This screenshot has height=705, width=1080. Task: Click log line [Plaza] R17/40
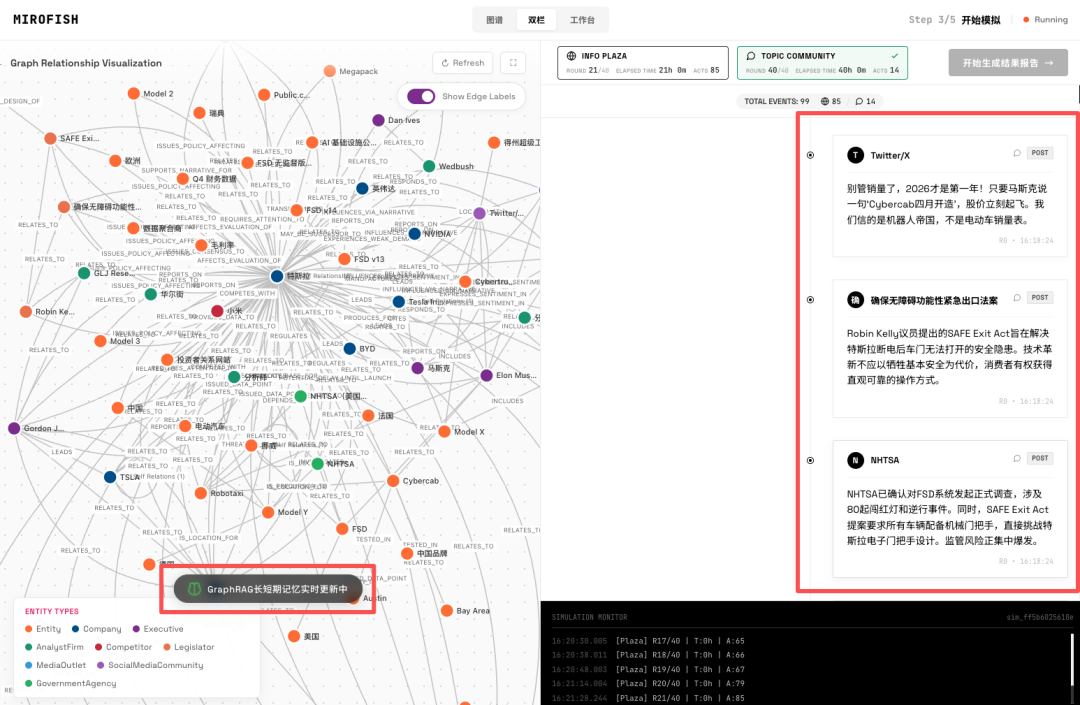[x=647, y=641]
